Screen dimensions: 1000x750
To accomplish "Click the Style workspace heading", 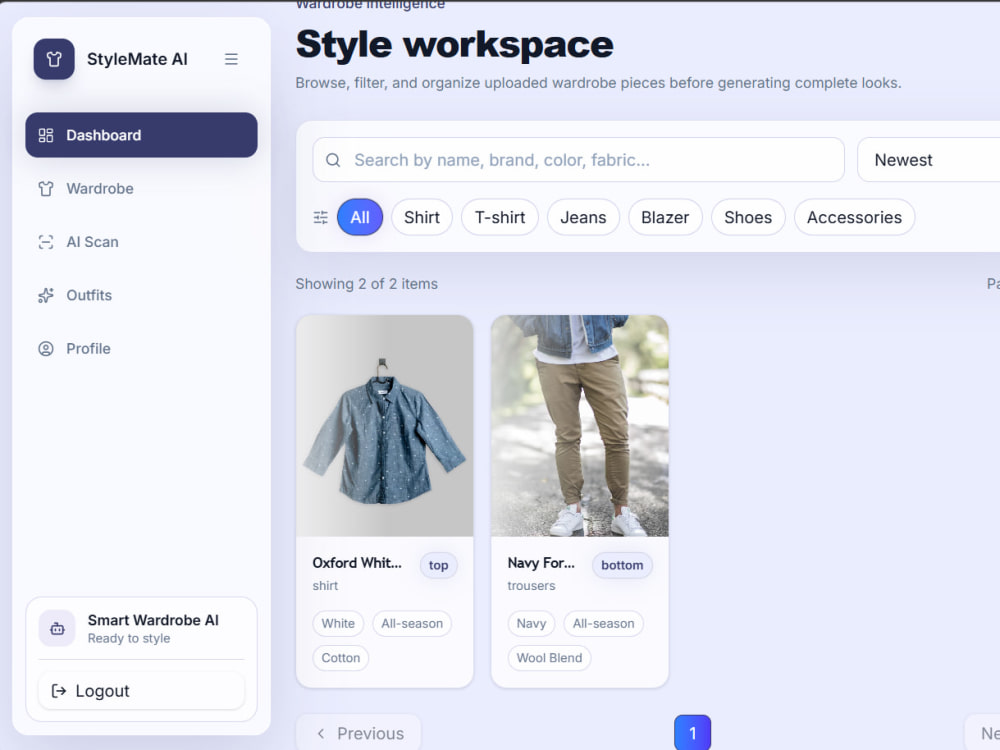I will [x=455, y=45].
